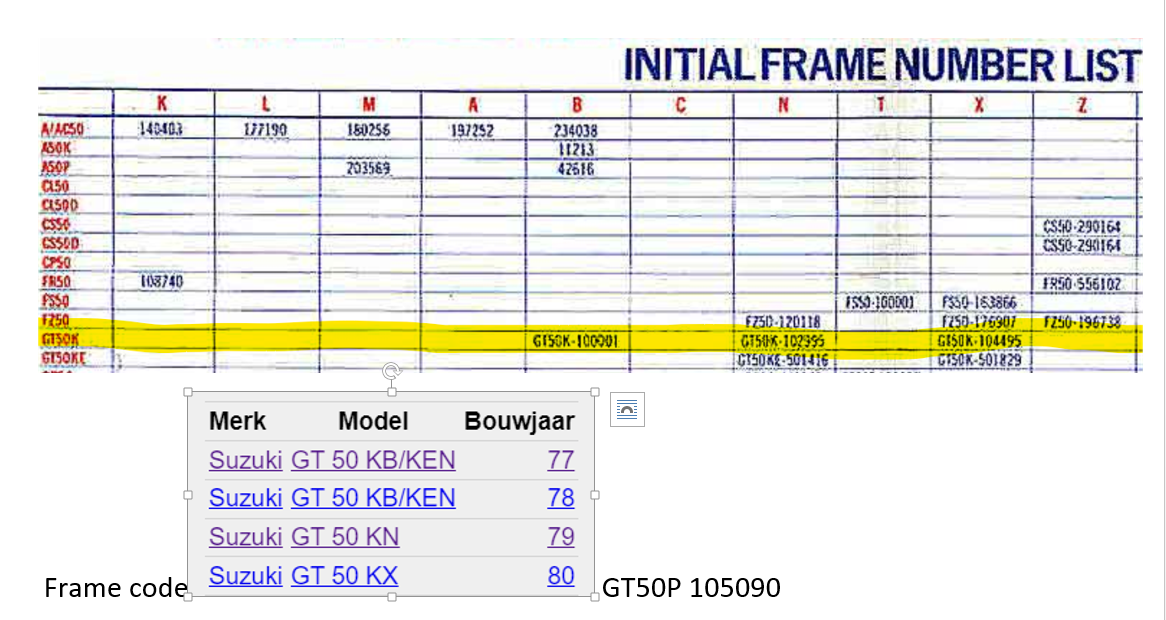Click the FZ50-196738 cell

point(1082,322)
